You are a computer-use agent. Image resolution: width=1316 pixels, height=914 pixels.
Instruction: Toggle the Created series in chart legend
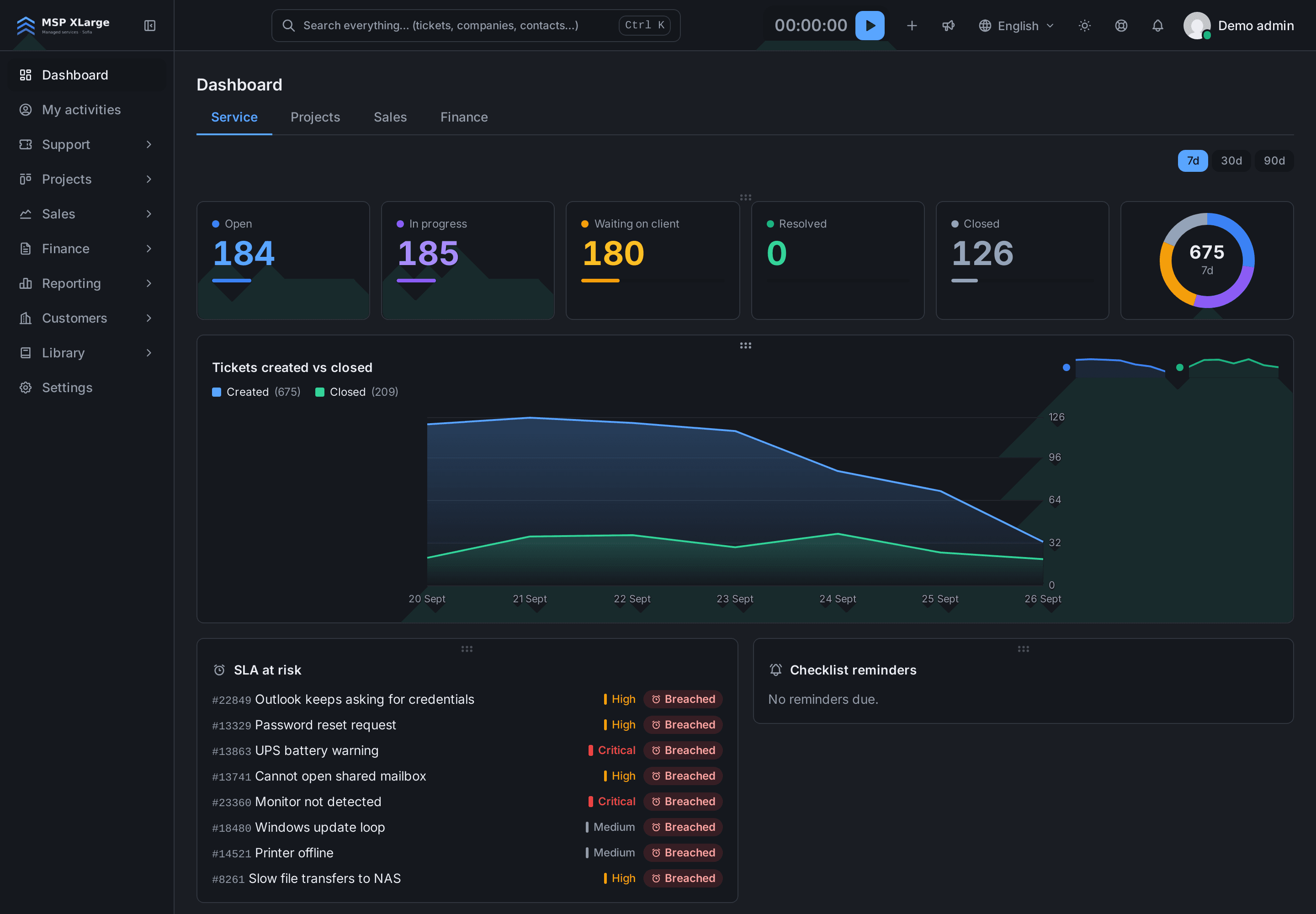tap(256, 392)
